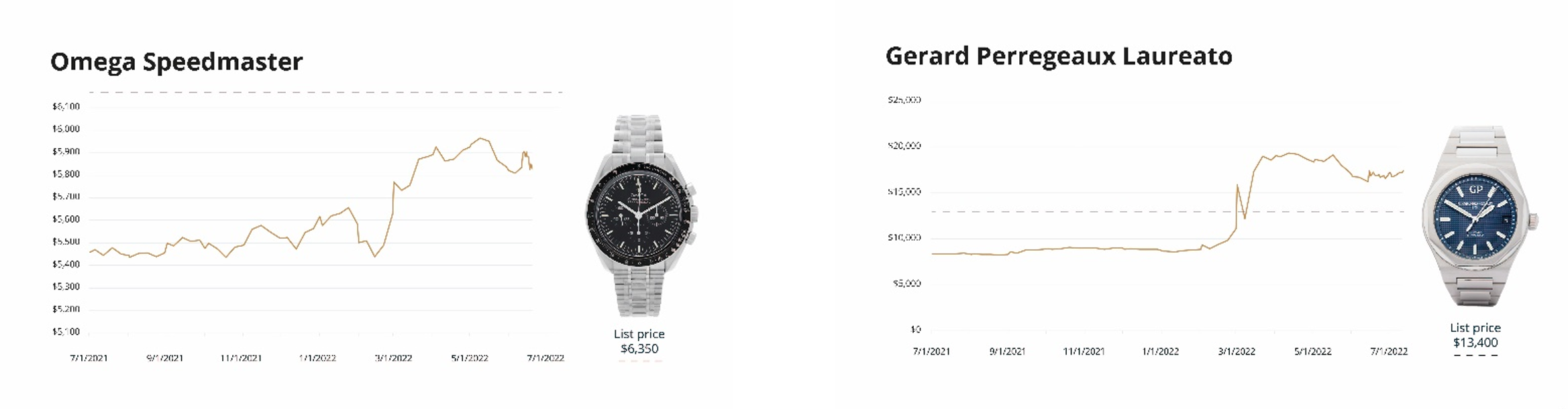Select the Gerard Perregeaux Laureato heading

click(x=1059, y=56)
